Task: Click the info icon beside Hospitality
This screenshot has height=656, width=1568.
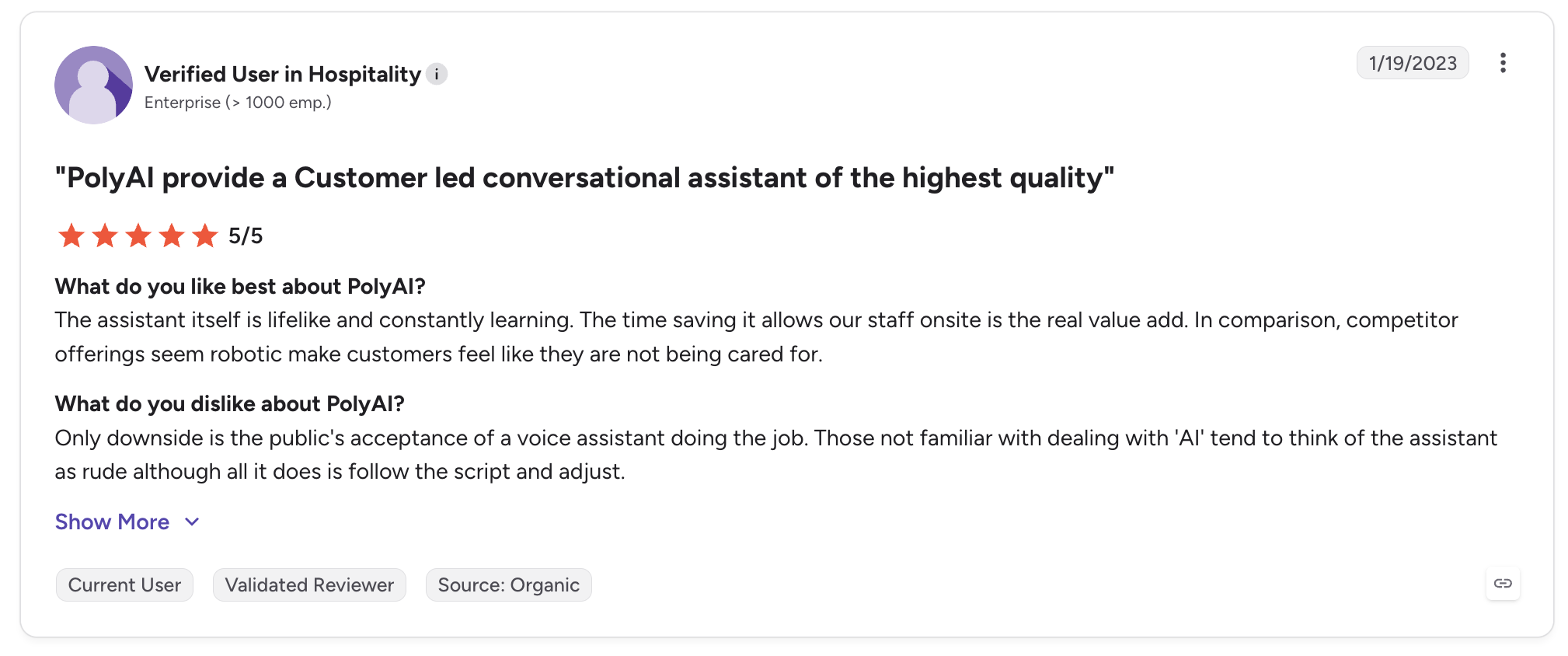Action: click(437, 74)
